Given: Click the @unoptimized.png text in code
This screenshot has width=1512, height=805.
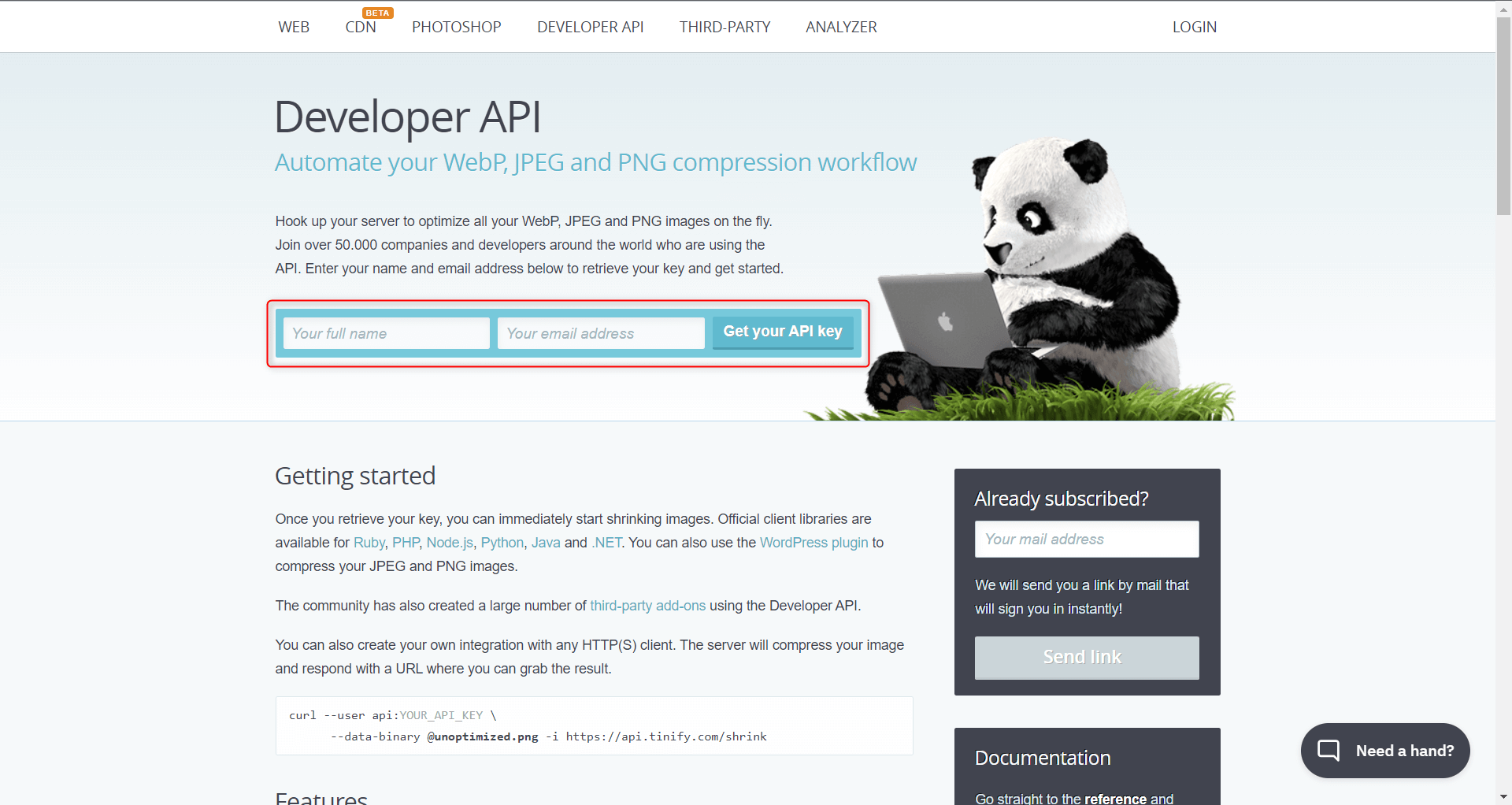Looking at the screenshot, I should 483,736.
